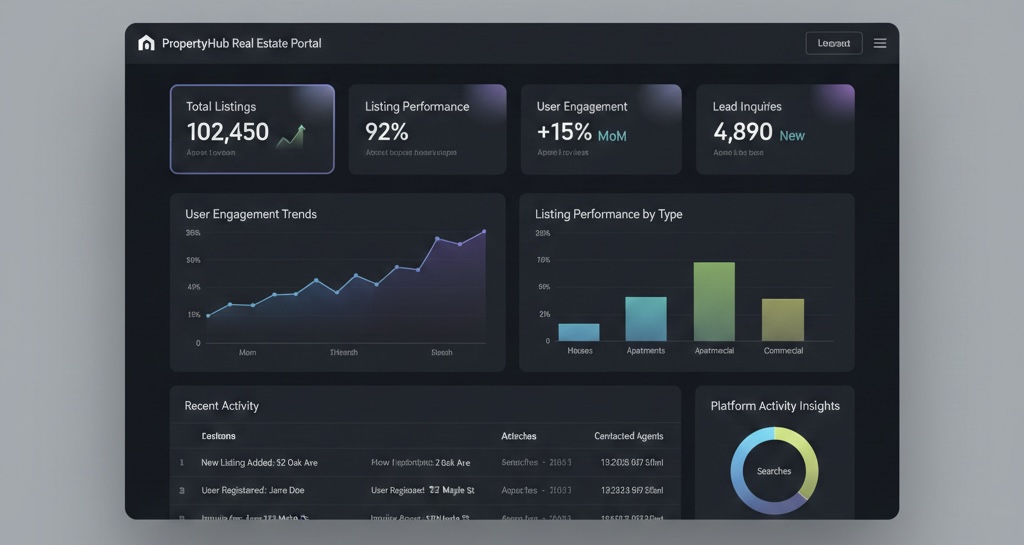Open the hamburger menu icon
The width and height of the screenshot is (1024, 545).
click(880, 43)
